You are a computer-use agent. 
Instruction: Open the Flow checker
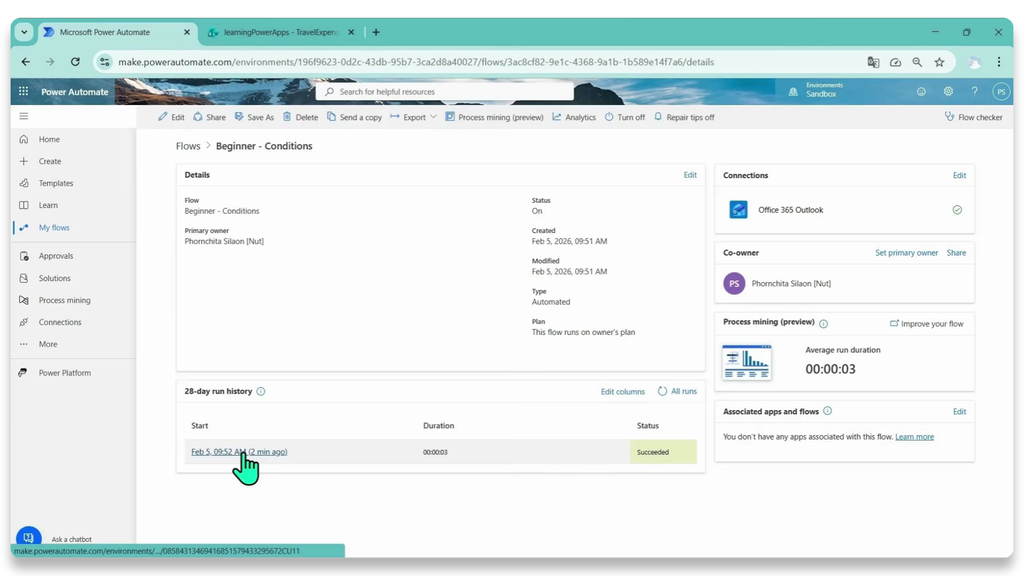[x=973, y=118]
